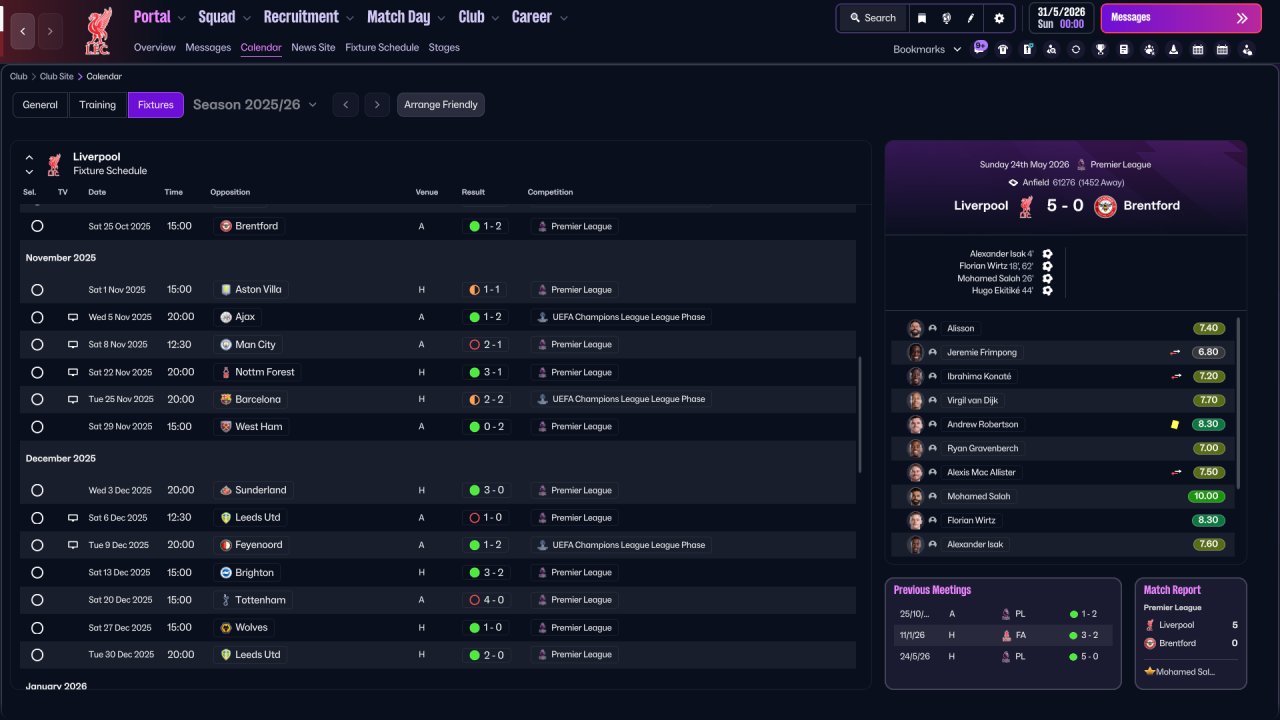The image size is (1280, 720).
Task: Select the Aston Villa fixture radio button
Action: (x=37, y=290)
